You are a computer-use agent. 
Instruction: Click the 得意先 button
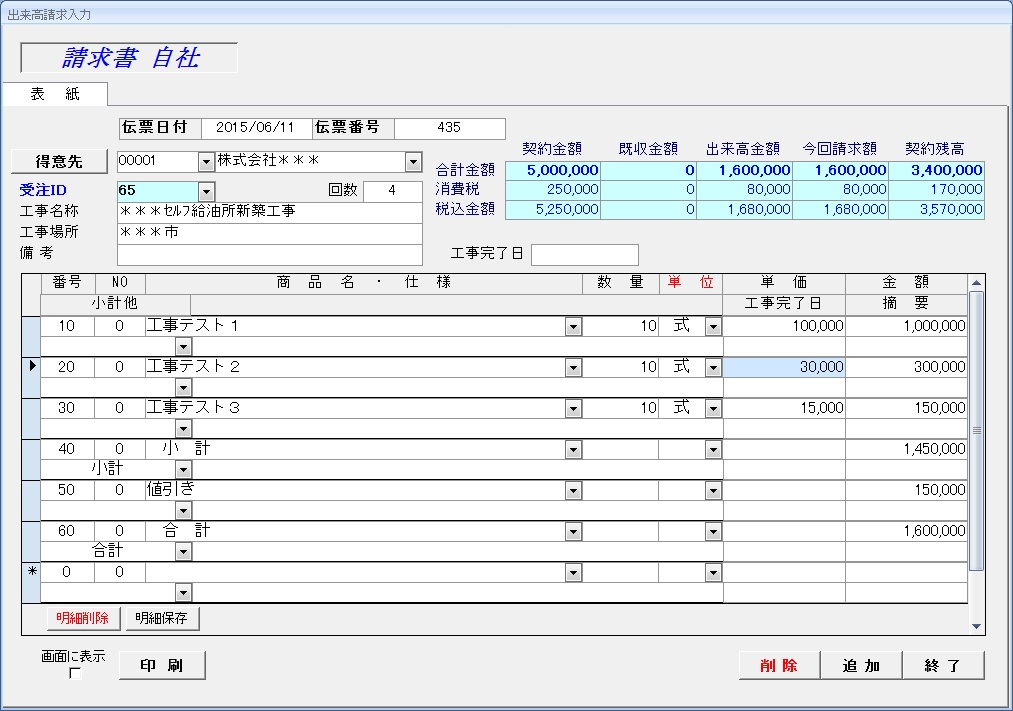pos(59,161)
